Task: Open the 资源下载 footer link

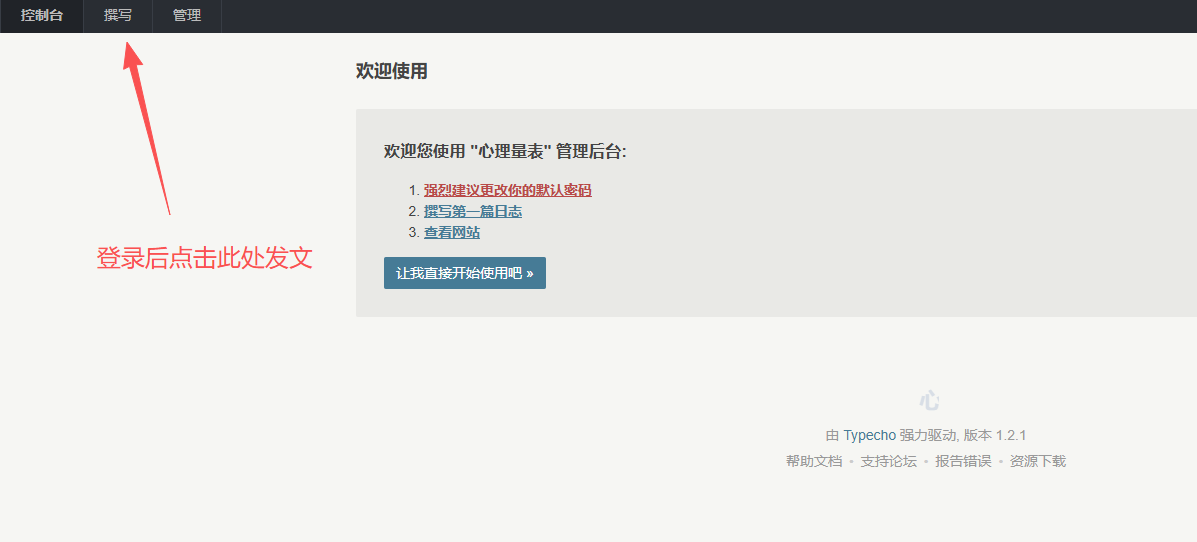Action: pos(1037,461)
